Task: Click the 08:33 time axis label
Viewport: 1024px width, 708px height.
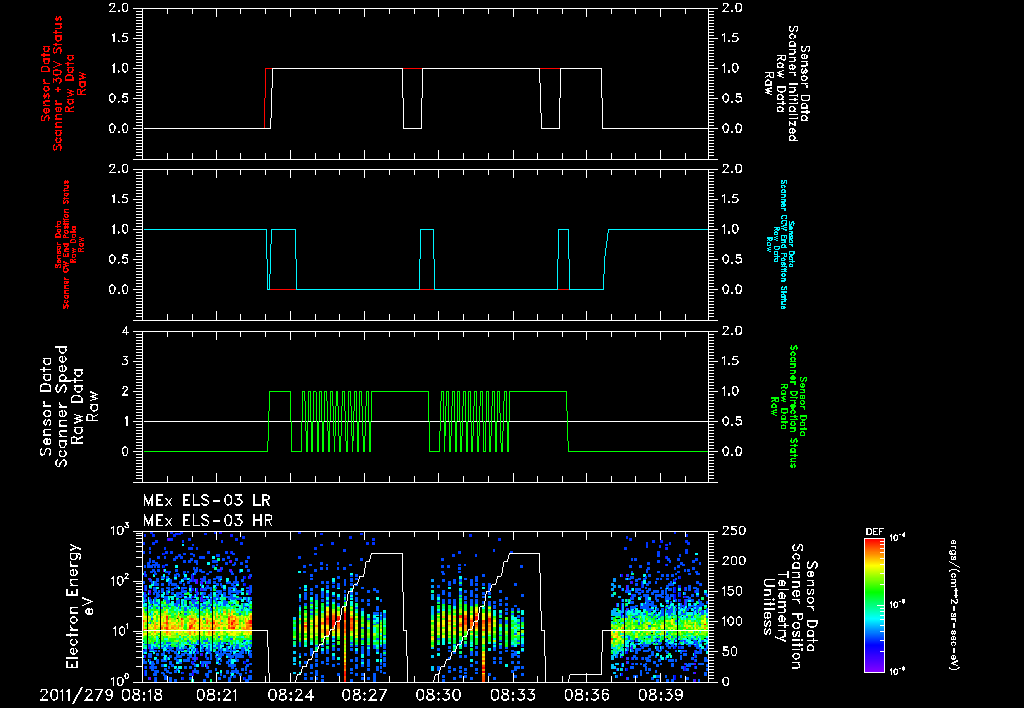Action: (x=513, y=695)
